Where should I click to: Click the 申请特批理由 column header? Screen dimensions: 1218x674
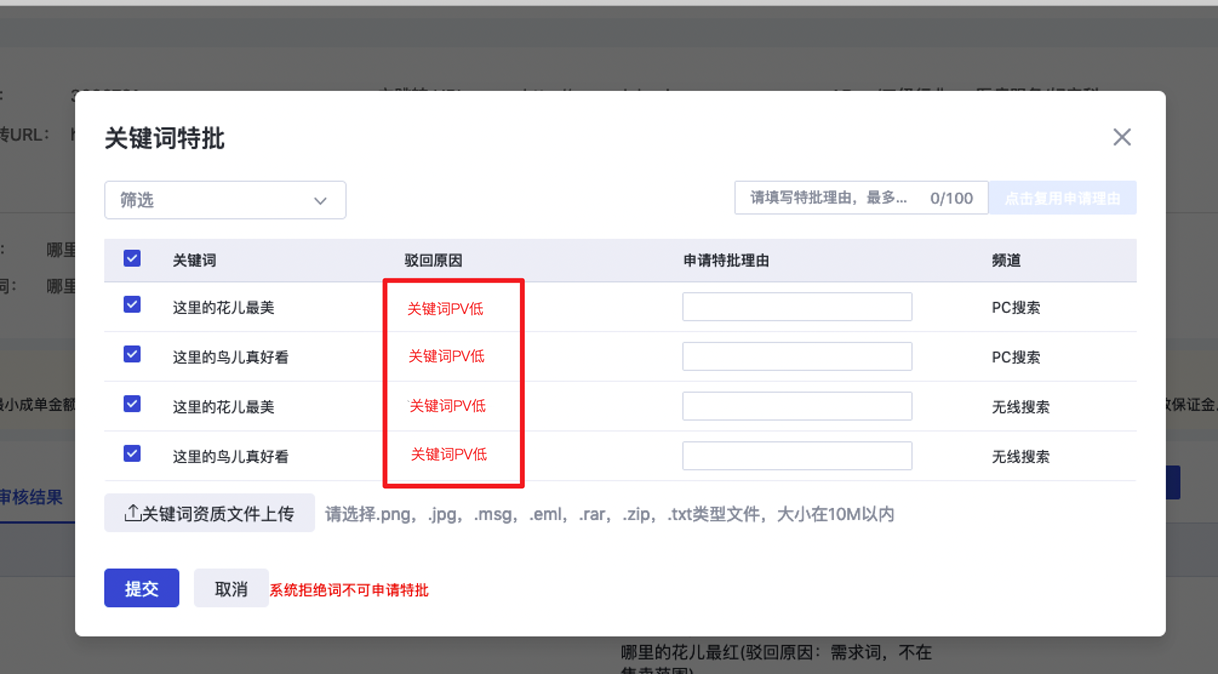(726, 260)
